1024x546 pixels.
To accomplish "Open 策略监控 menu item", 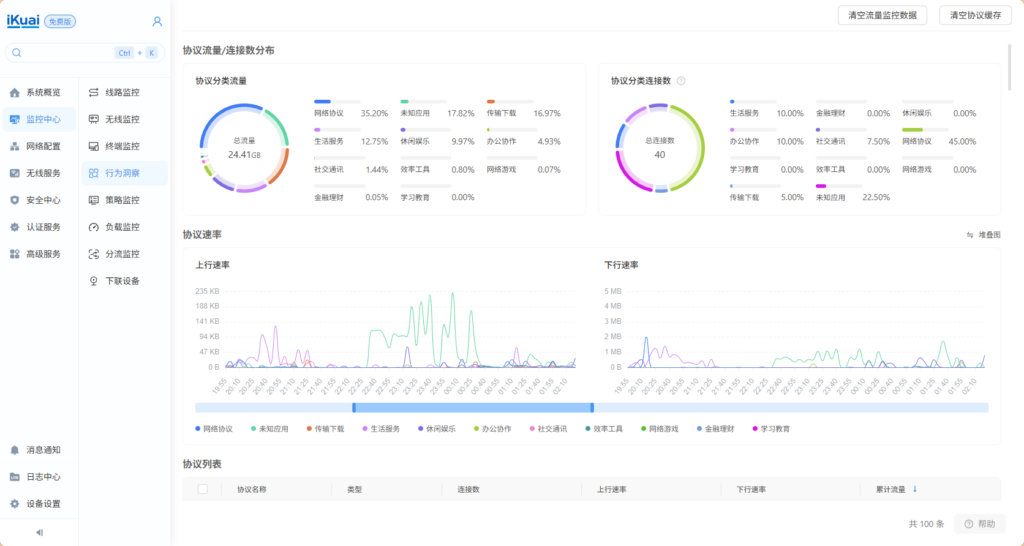I will (124, 201).
